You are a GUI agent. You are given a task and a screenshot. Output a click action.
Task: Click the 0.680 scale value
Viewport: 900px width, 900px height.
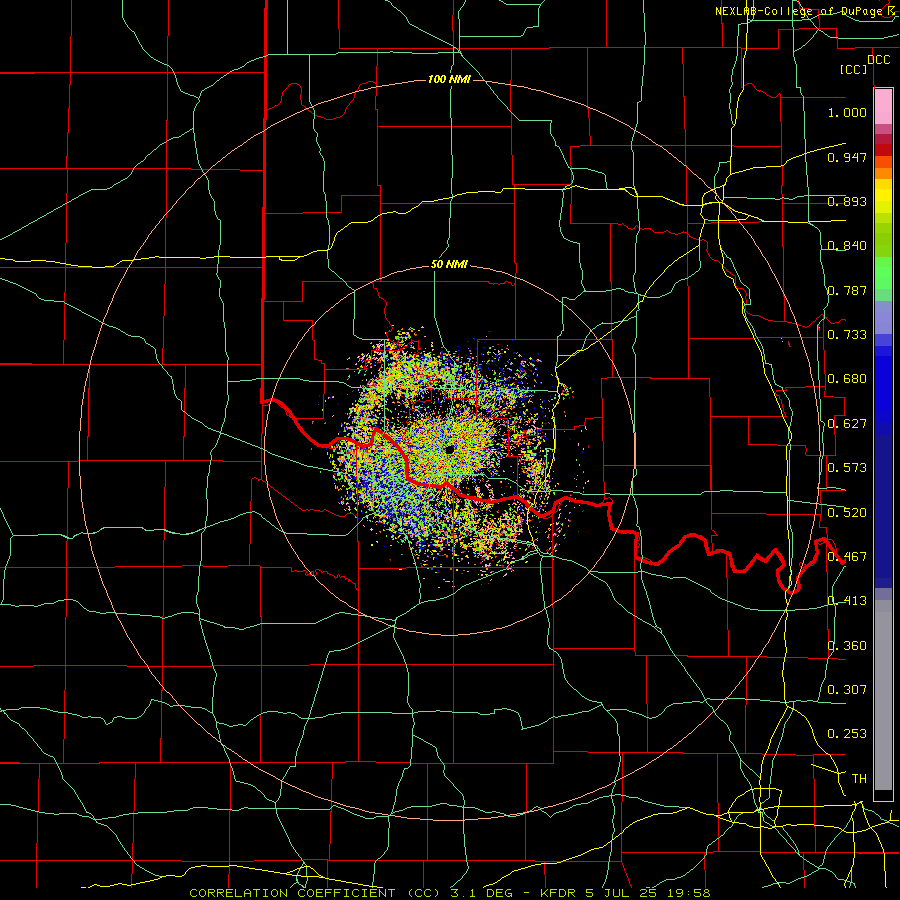tap(847, 379)
